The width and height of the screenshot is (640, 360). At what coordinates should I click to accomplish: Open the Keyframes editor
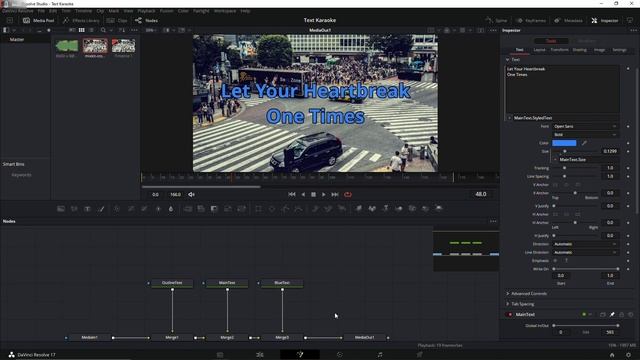[x=531, y=20]
